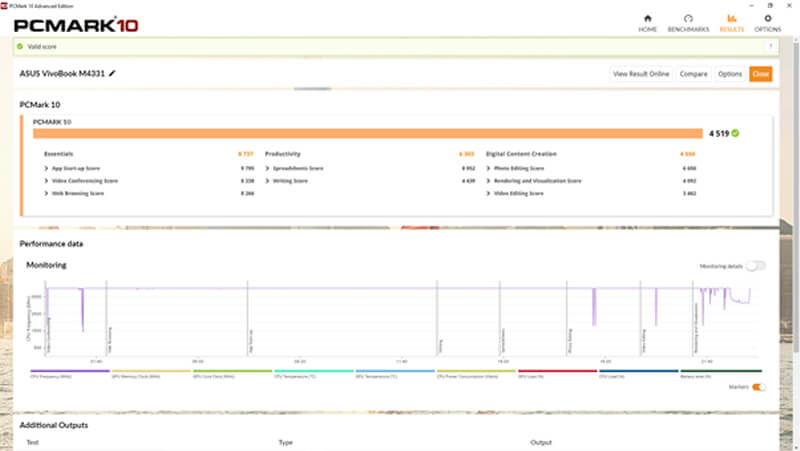Click View Result Online button
The height and width of the screenshot is (451, 800).
pos(641,74)
